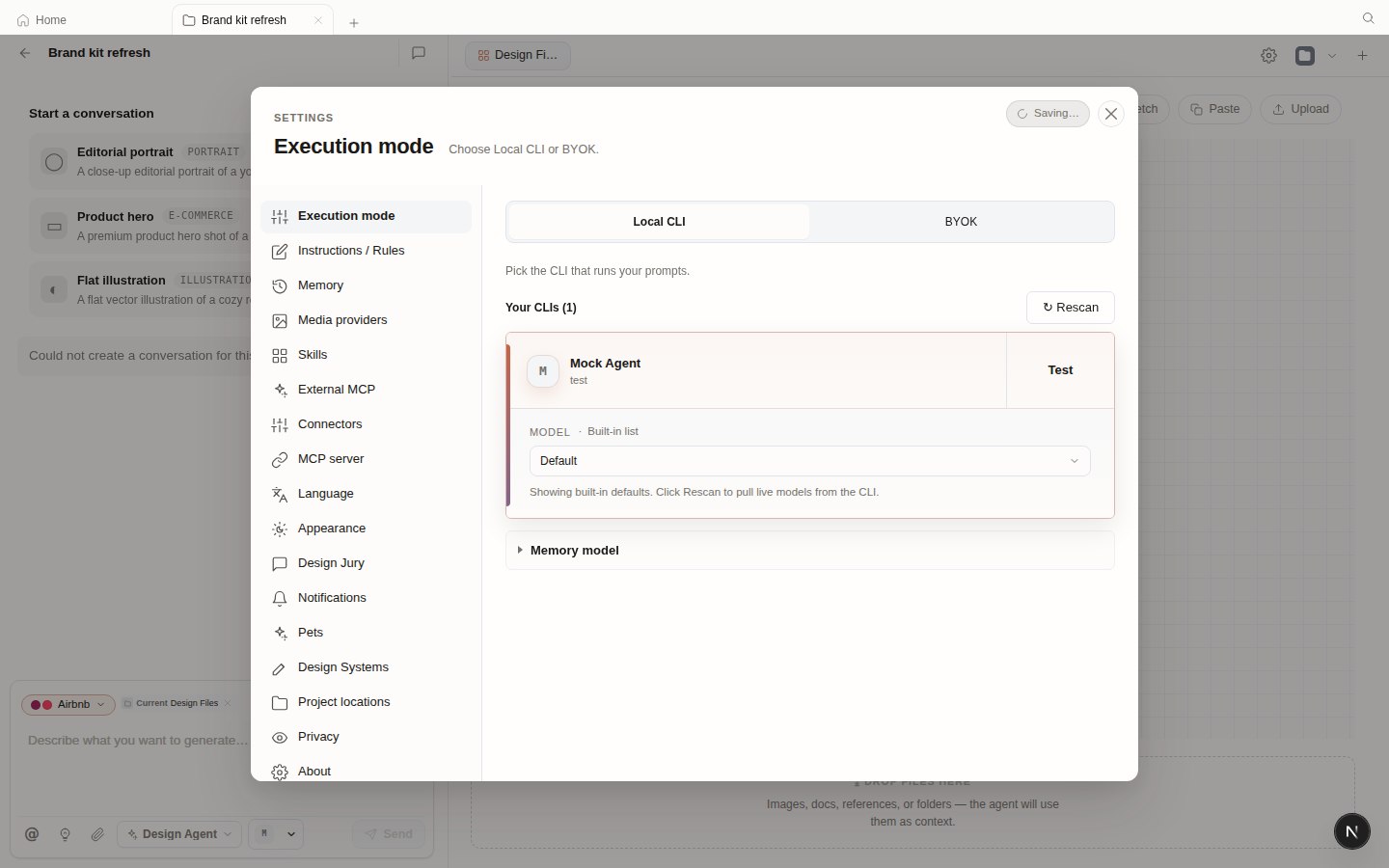This screenshot has height=868, width=1389.
Task: Open Notifications settings
Action: [366, 598]
